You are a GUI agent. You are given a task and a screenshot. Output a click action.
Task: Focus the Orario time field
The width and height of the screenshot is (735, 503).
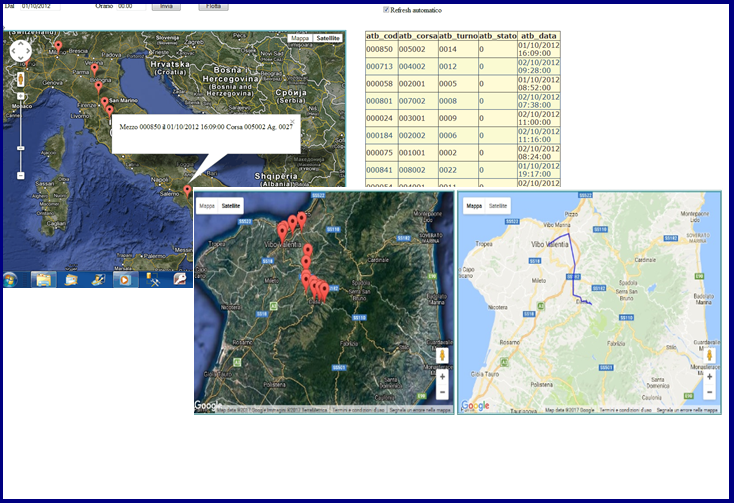(131, 7)
